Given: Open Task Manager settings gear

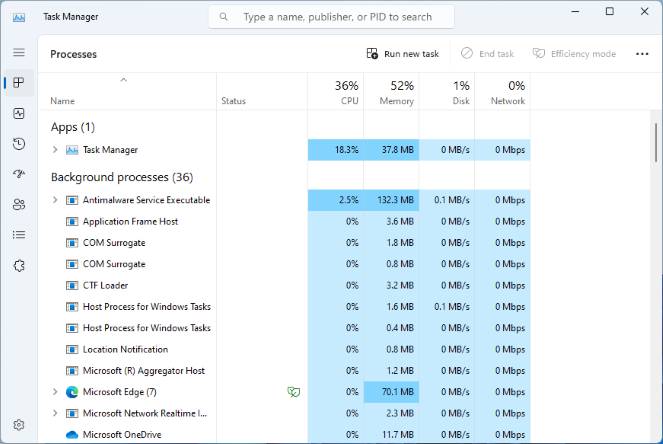Looking at the screenshot, I should tap(19, 425).
